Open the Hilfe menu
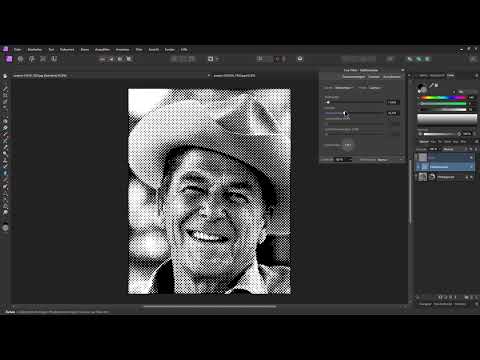The height and width of the screenshot is (360, 480). [x=184, y=50]
